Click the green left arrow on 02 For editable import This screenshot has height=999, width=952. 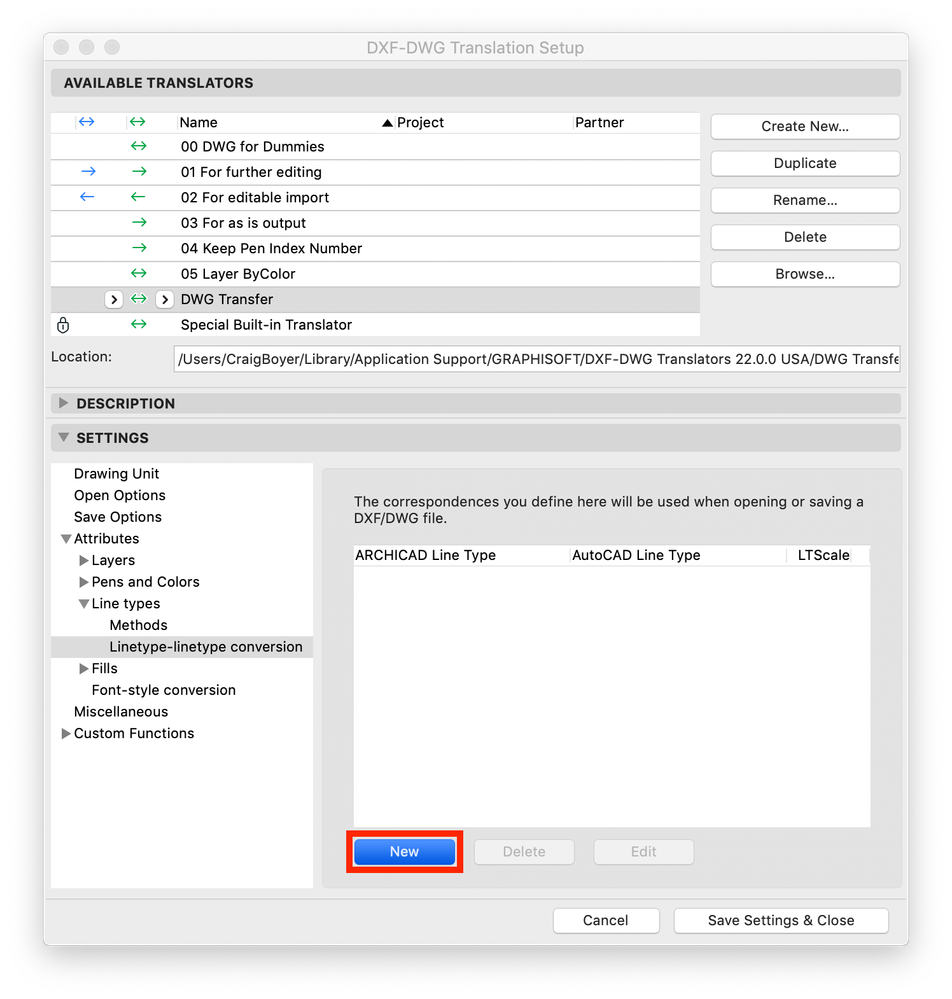pos(138,197)
